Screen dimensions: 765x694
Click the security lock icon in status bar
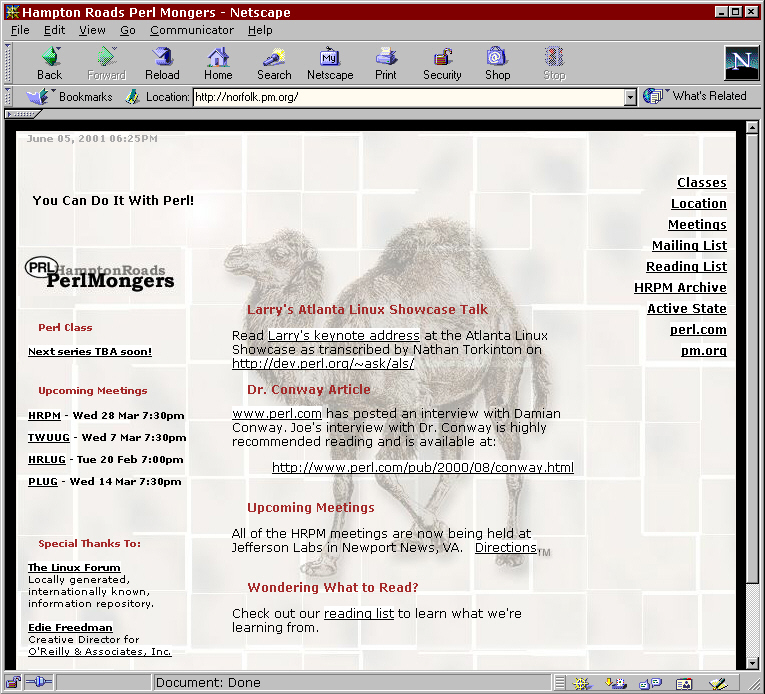(13, 682)
